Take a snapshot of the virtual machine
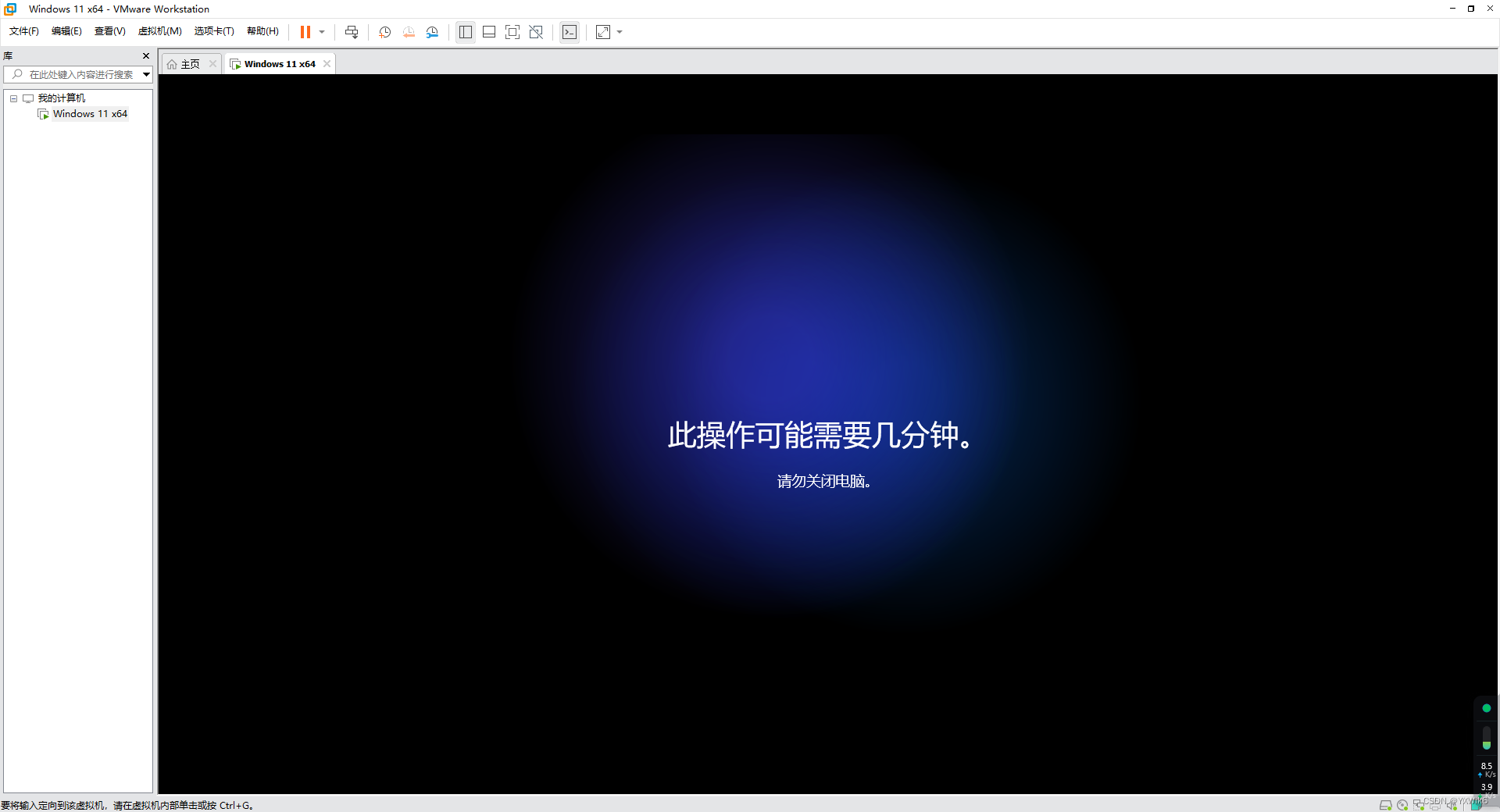This screenshot has height=812, width=1500. (x=385, y=32)
